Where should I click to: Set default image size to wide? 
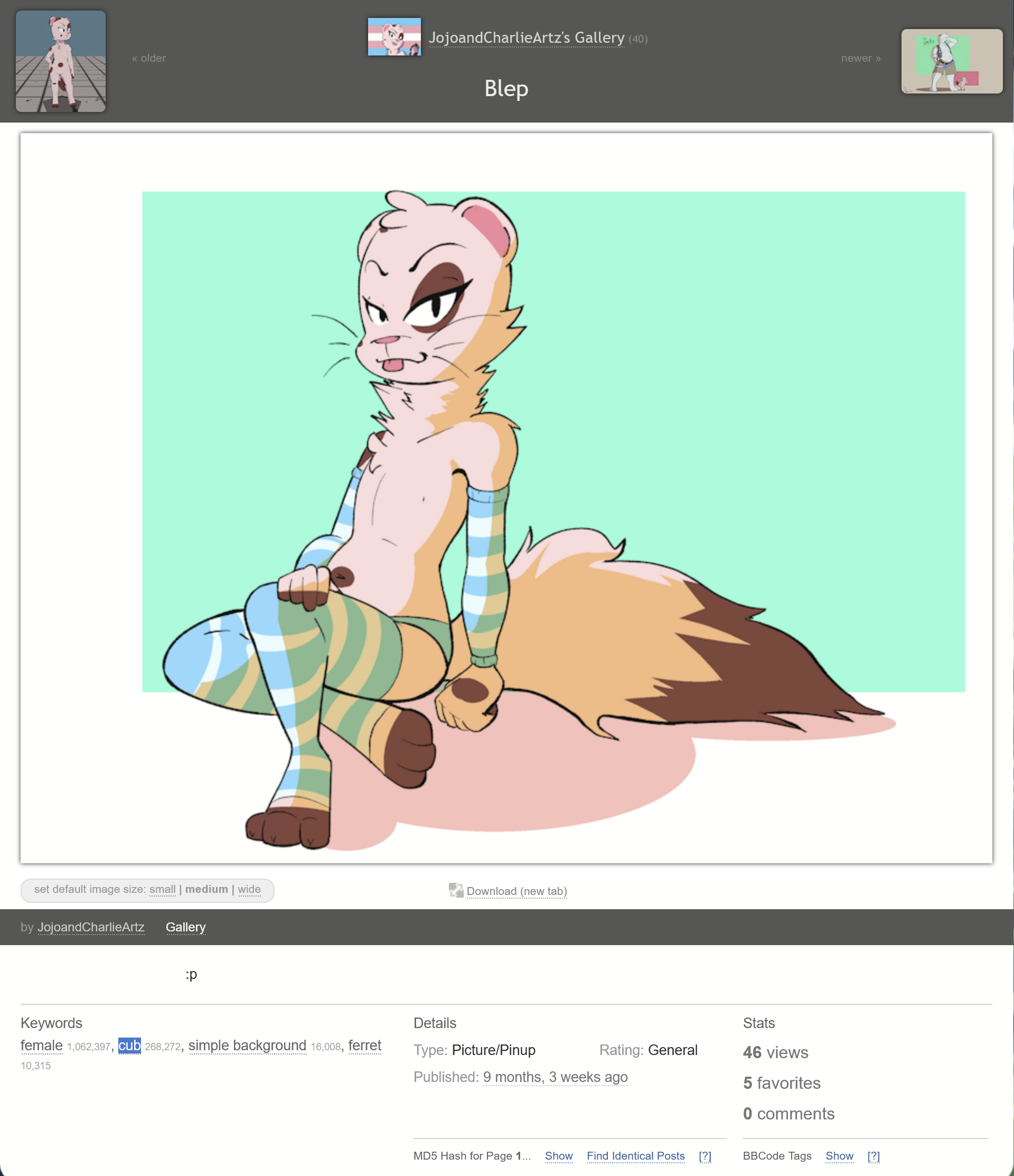point(249,889)
